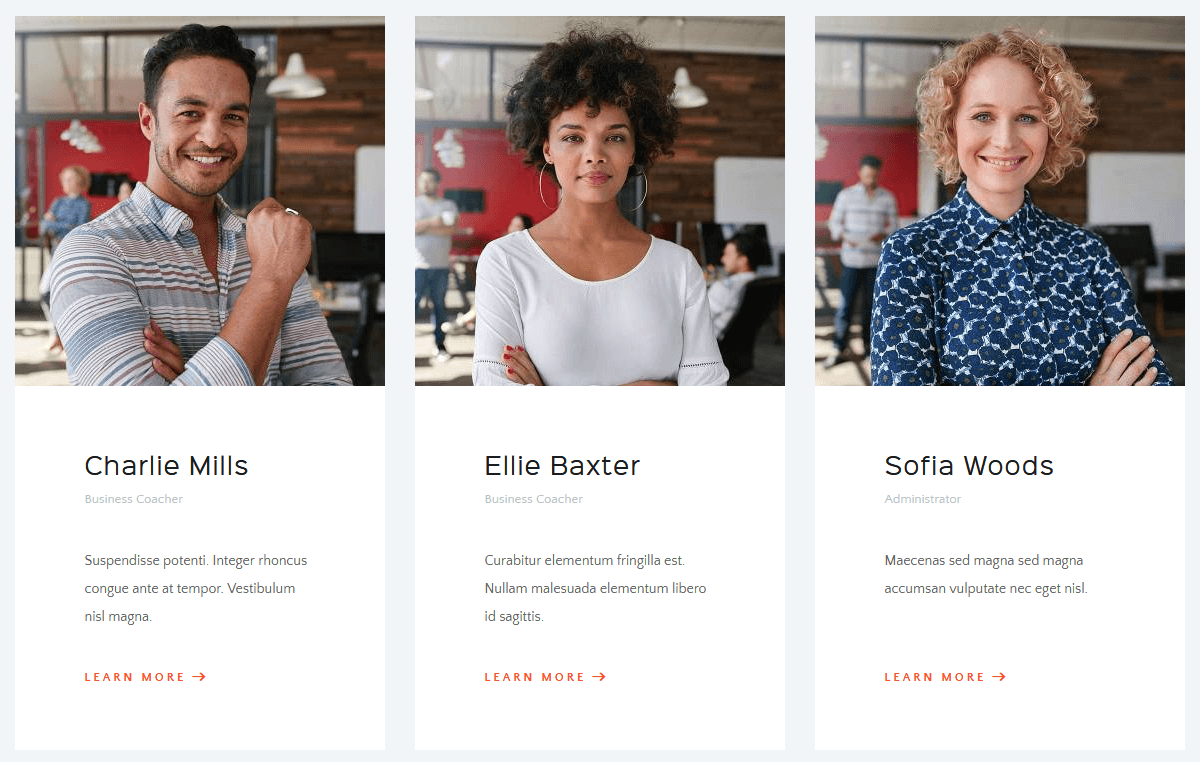Click the arrow icon under Charlie Mills
Viewport: 1200px width, 762px height.
pyautogui.click(x=199, y=677)
